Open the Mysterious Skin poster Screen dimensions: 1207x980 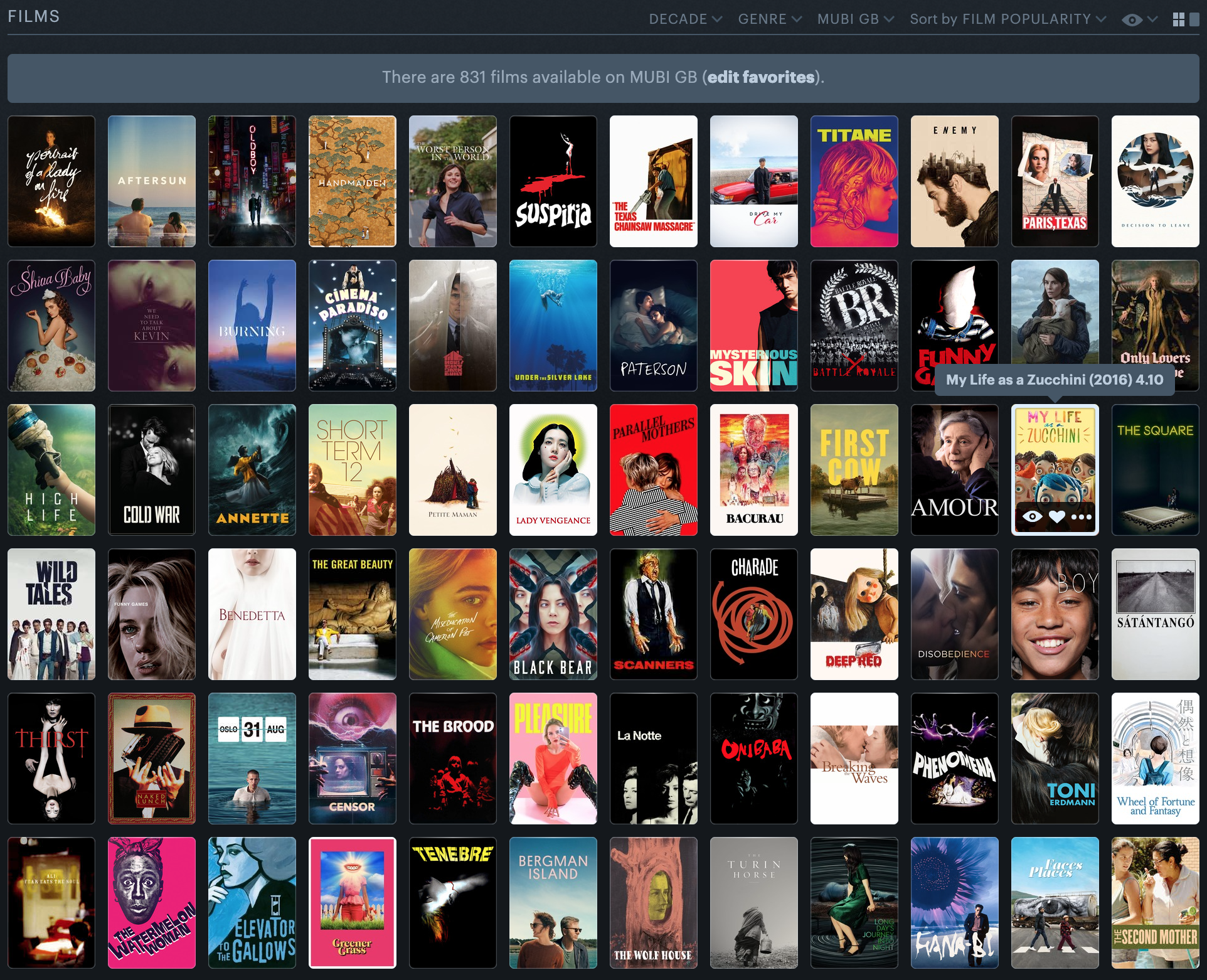pos(754,326)
